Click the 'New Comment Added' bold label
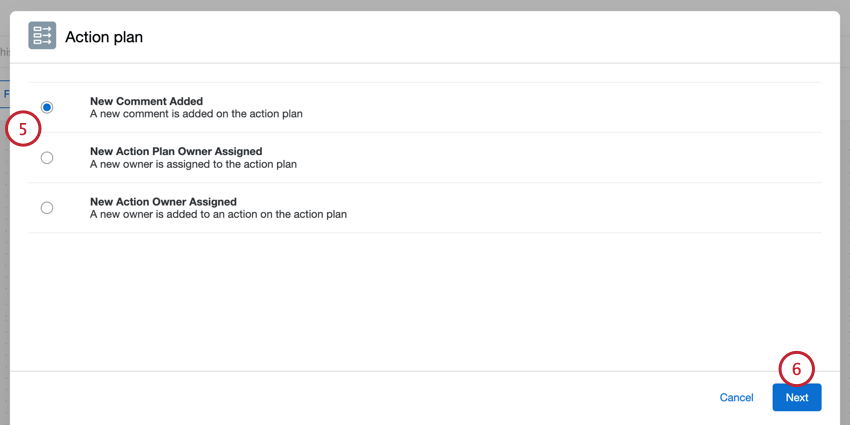The height and width of the screenshot is (425, 850). (x=146, y=101)
